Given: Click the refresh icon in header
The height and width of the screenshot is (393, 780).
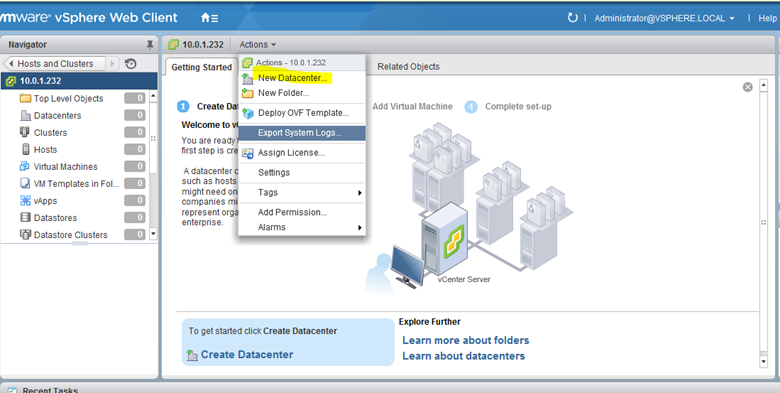Looking at the screenshot, I should pyautogui.click(x=573, y=18).
